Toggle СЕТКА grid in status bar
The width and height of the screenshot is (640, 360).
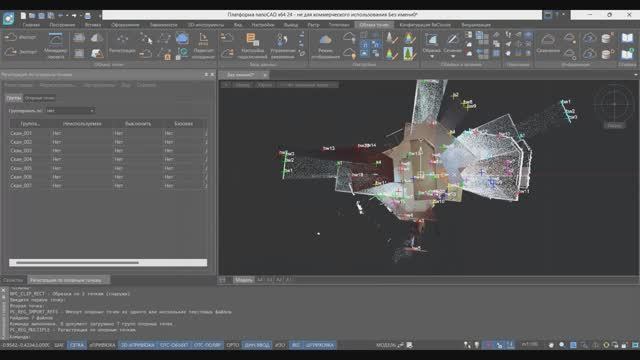click(x=76, y=345)
